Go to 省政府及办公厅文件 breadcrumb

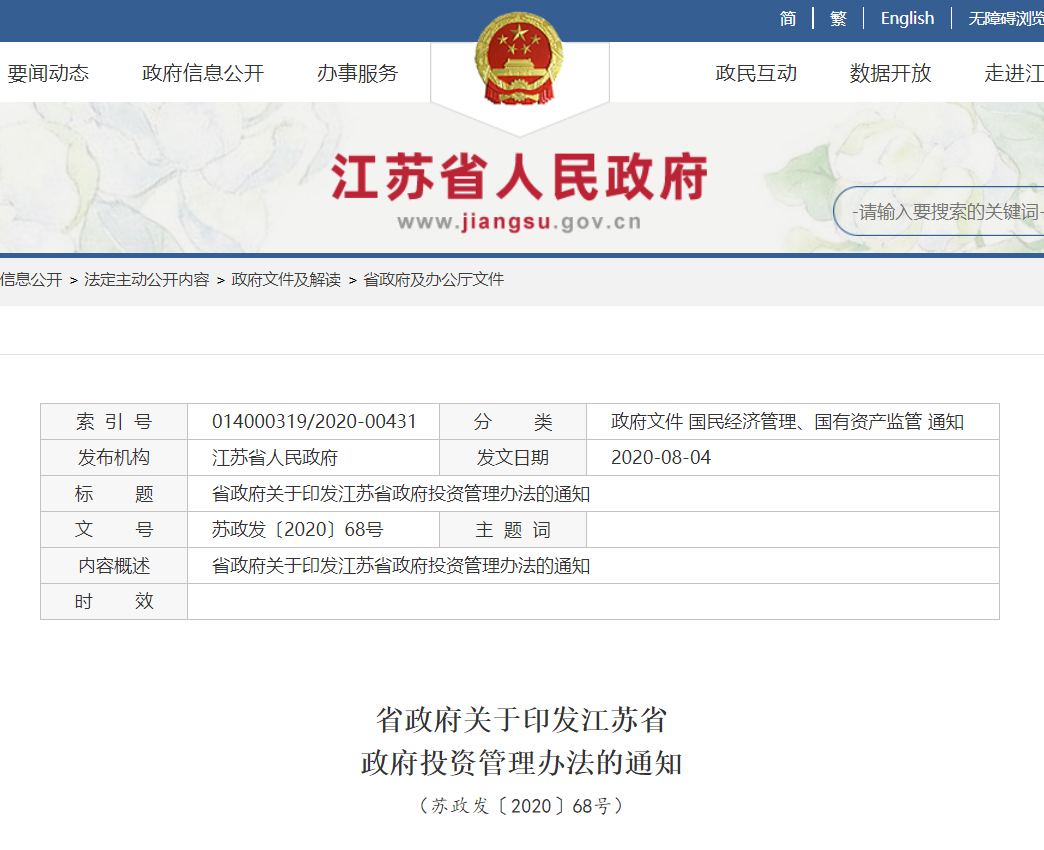pyautogui.click(x=433, y=280)
